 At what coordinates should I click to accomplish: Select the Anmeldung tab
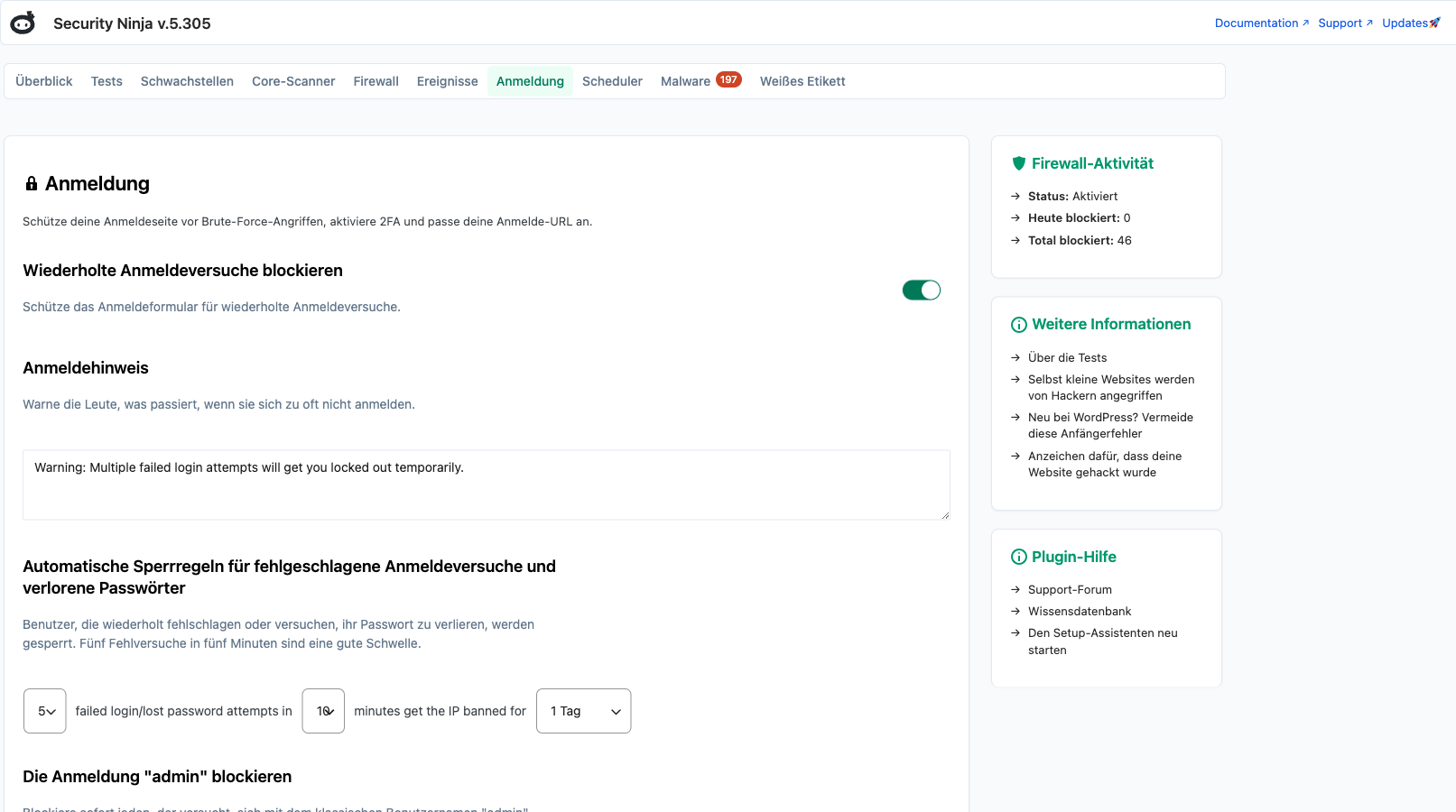tap(530, 81)
